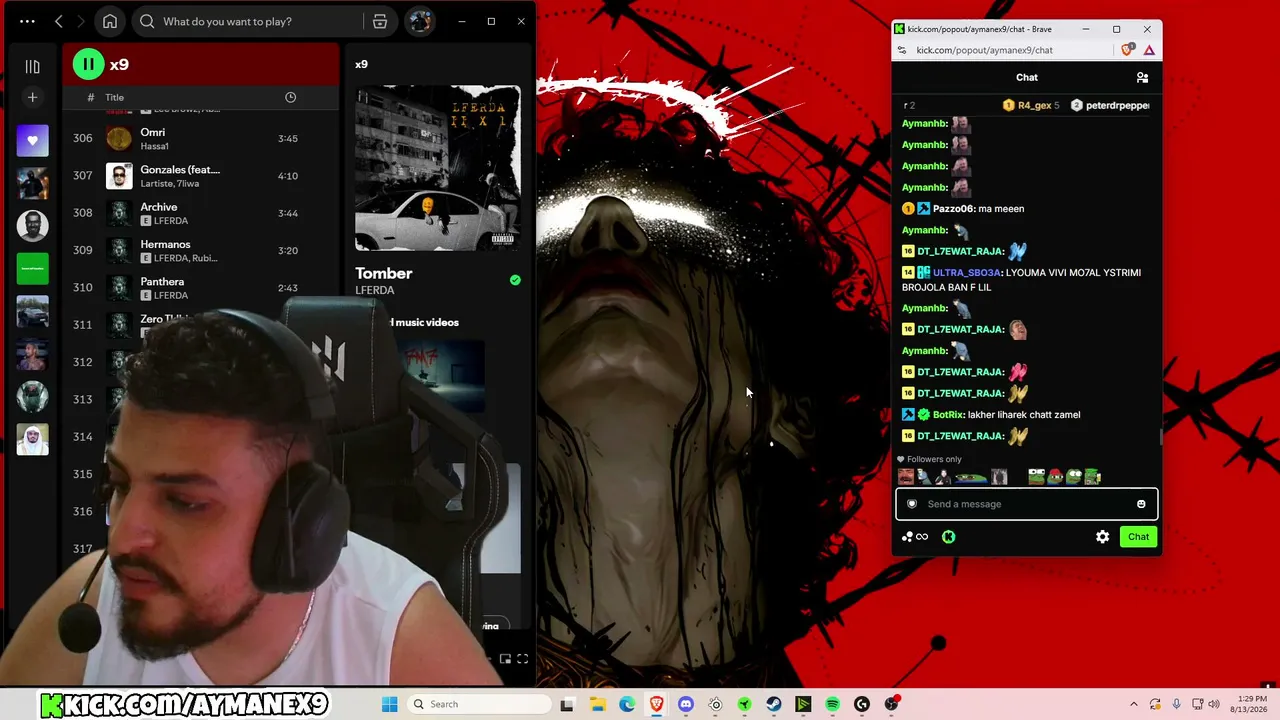Open the Windows Start menu

(x=390, y=704)
